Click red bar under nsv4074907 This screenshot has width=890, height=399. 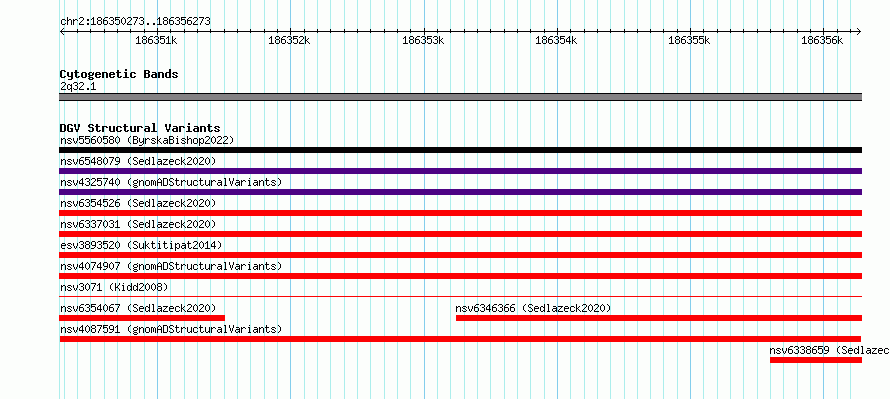(x=460, y=276)
